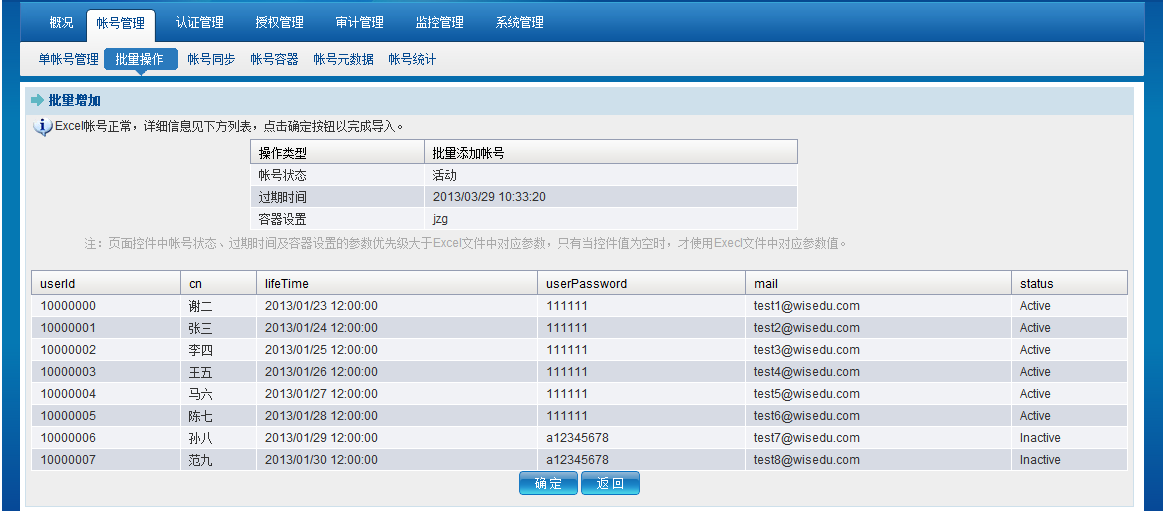Click the test1@wisedu.com mail cell
Screen dimensions: 1165x511
tap(806, 306)
